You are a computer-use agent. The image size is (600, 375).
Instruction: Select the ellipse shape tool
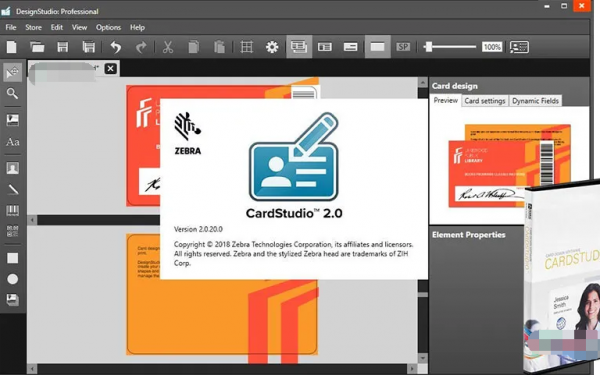click(x=13, y=279)
